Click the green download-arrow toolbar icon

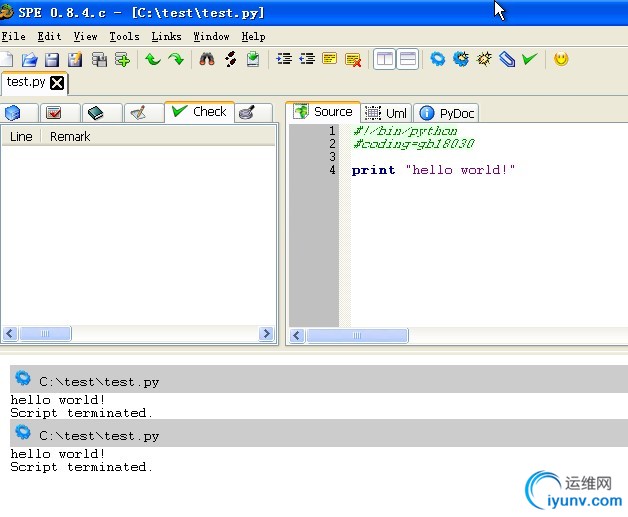(x=253, y=59)
